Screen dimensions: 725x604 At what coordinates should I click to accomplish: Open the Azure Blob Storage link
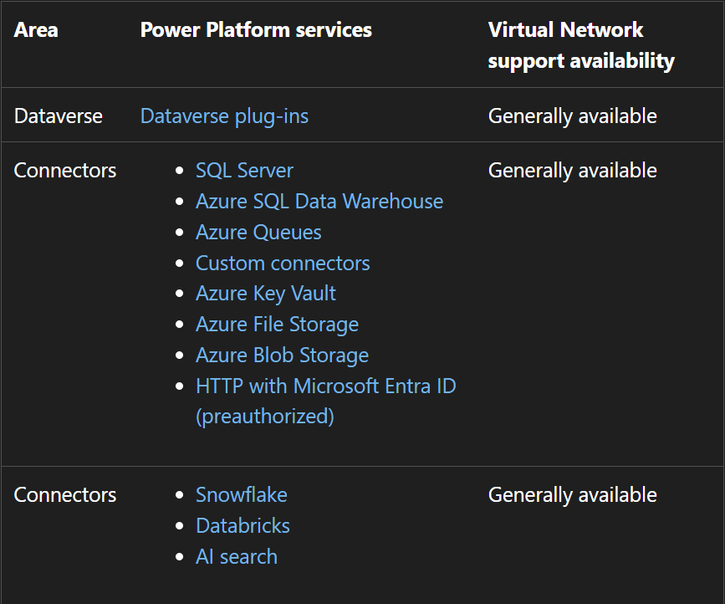(282, 355)
